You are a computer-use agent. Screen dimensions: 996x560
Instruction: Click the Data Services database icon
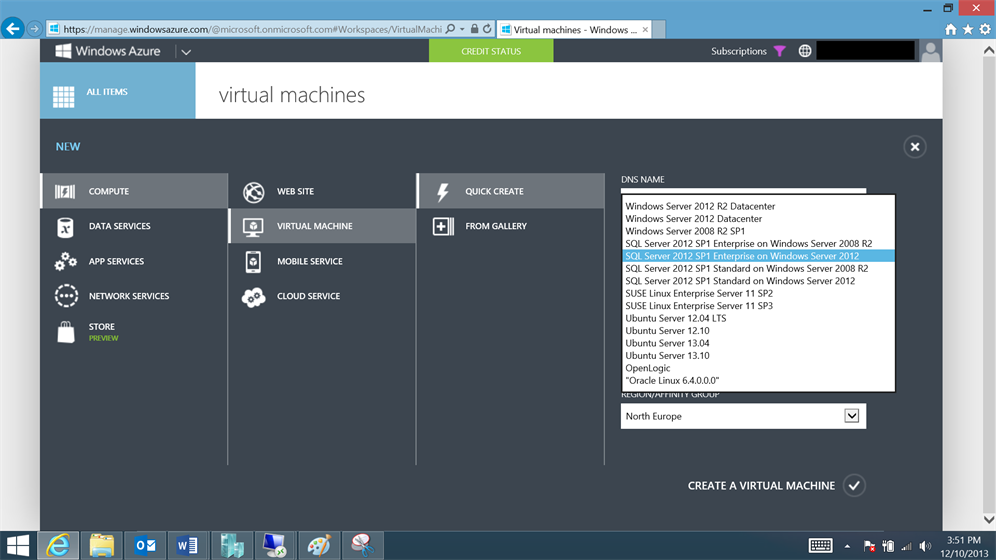(x=65, y=227)
